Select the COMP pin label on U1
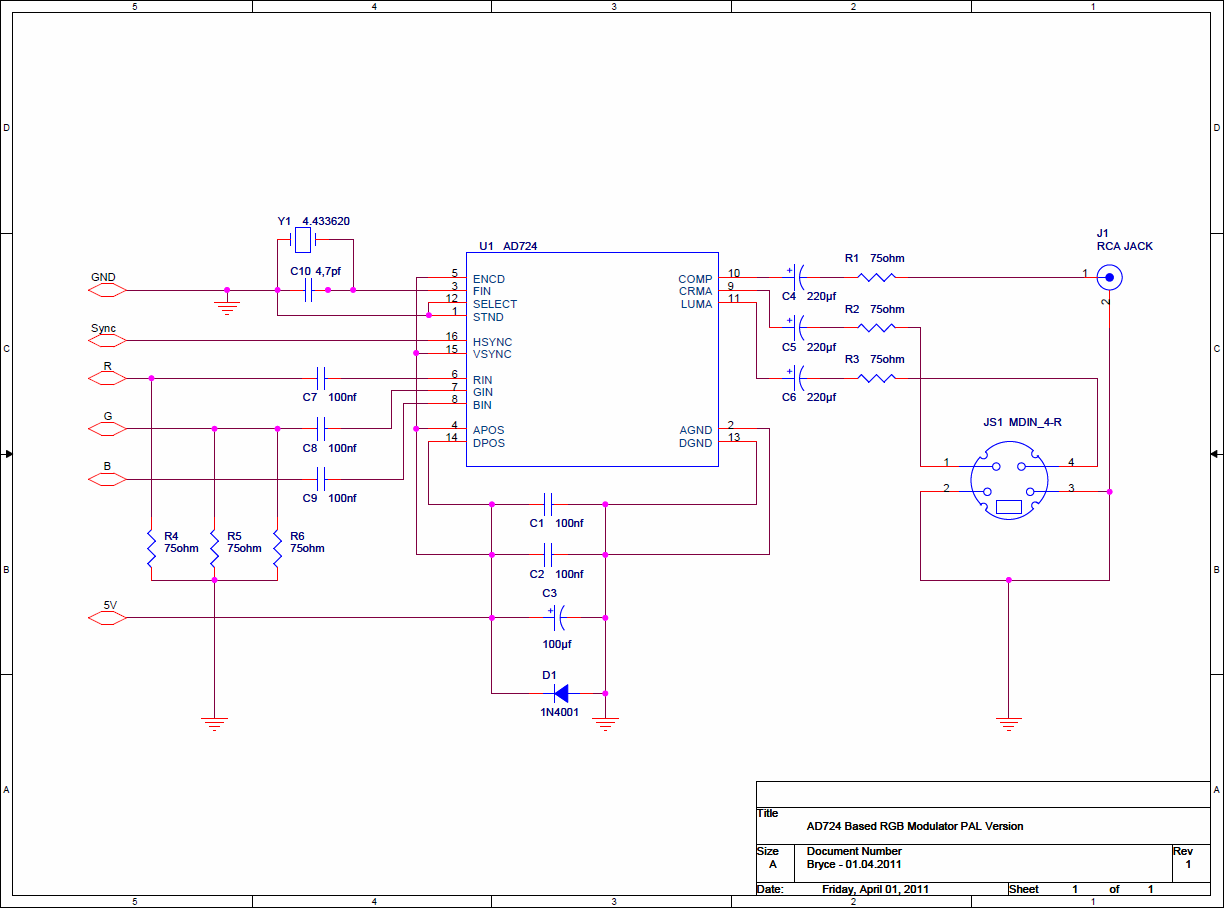 pos(695,280)
